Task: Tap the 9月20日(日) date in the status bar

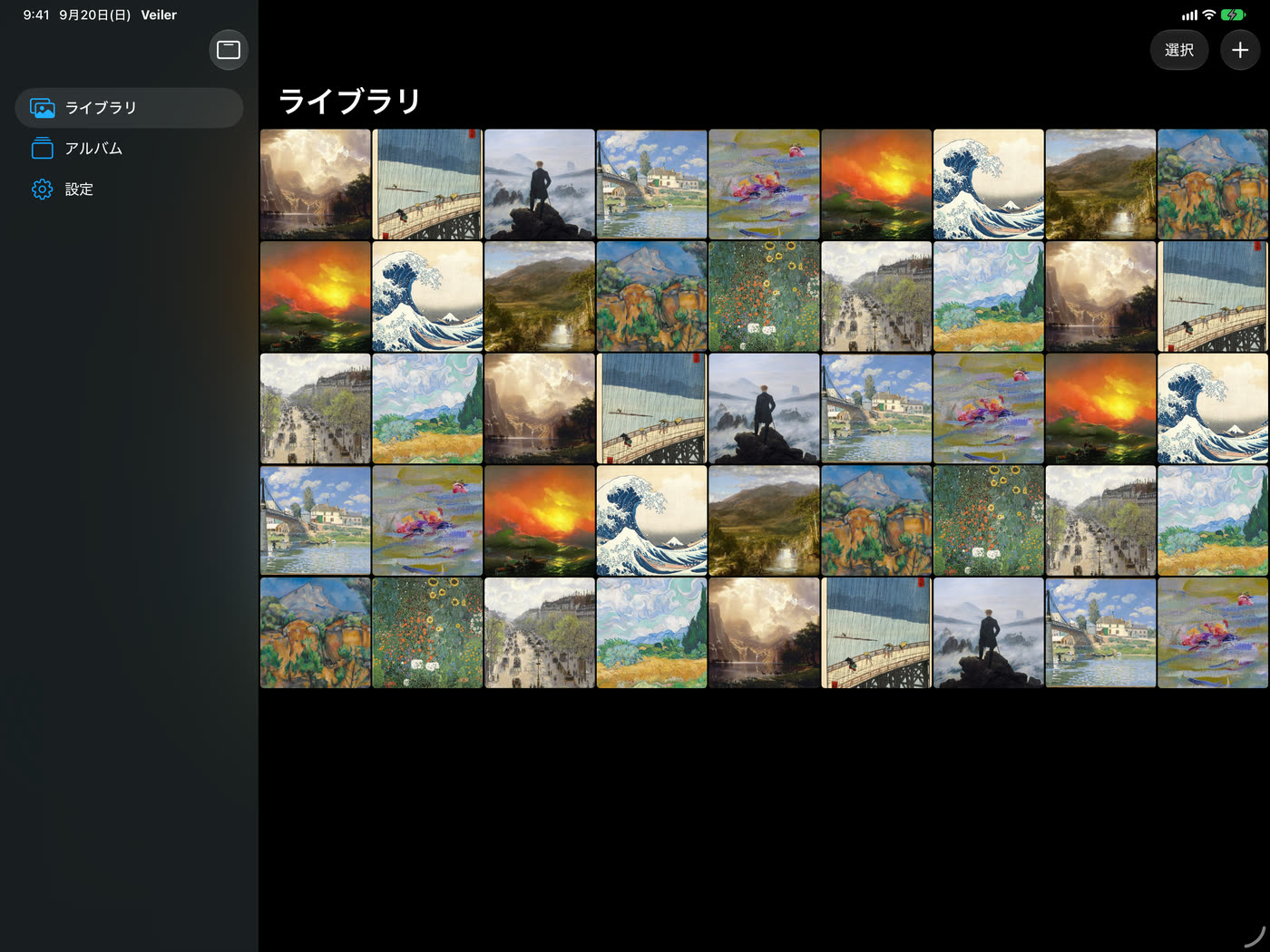Action: point(95,15)
